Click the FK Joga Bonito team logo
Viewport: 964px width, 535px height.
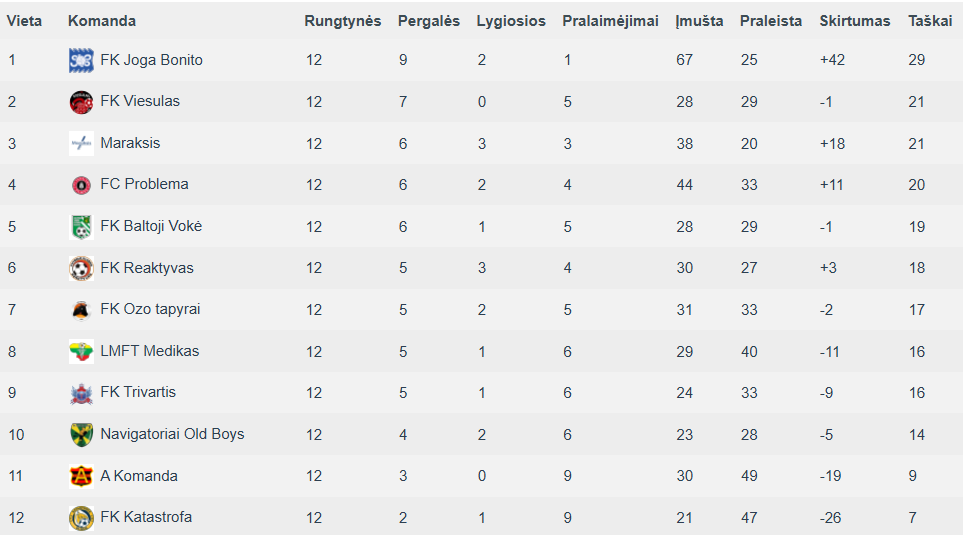[81, 60]
